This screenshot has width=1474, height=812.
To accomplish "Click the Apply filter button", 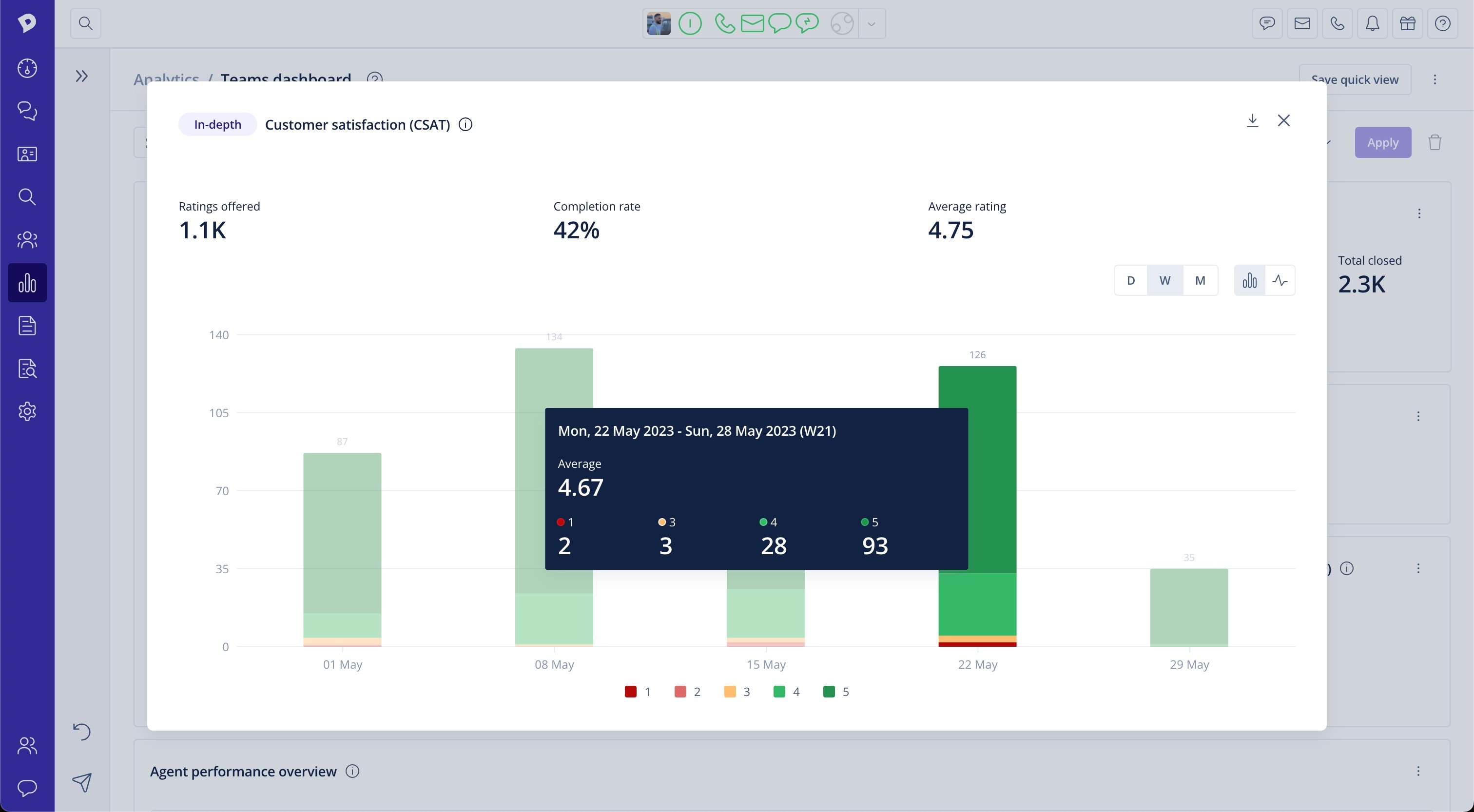I will [1382, 142].
